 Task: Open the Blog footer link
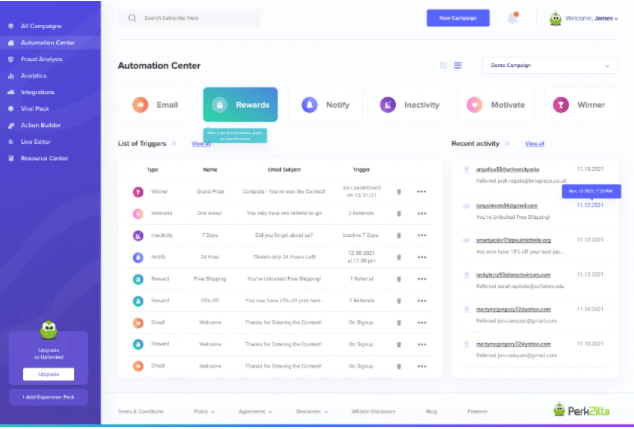click(431, 412)
